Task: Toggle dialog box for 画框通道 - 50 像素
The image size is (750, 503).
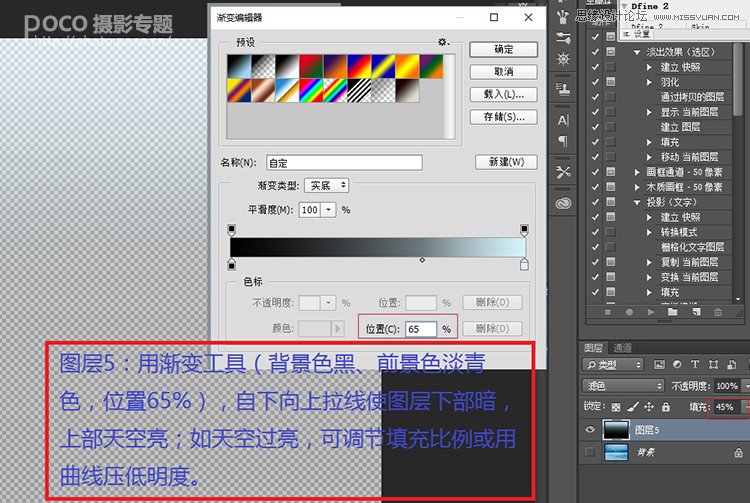Action: click(611, 172)
